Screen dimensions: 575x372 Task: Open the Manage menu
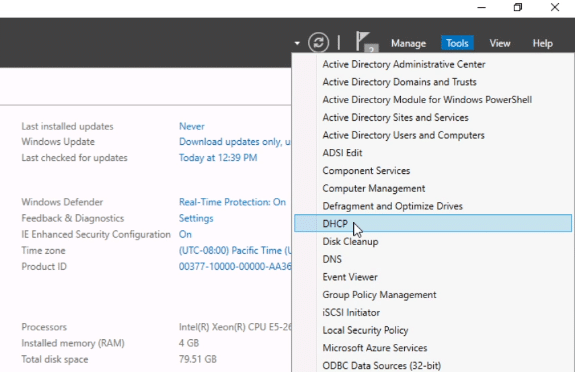pos(408,43)
